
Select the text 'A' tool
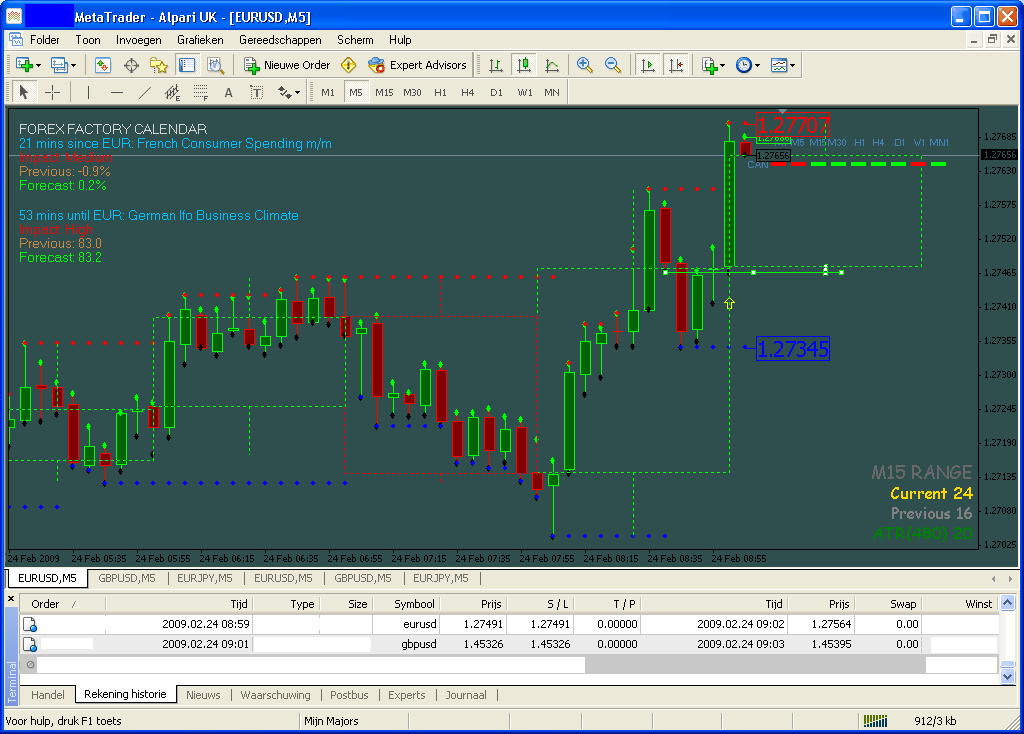(229, 93)
